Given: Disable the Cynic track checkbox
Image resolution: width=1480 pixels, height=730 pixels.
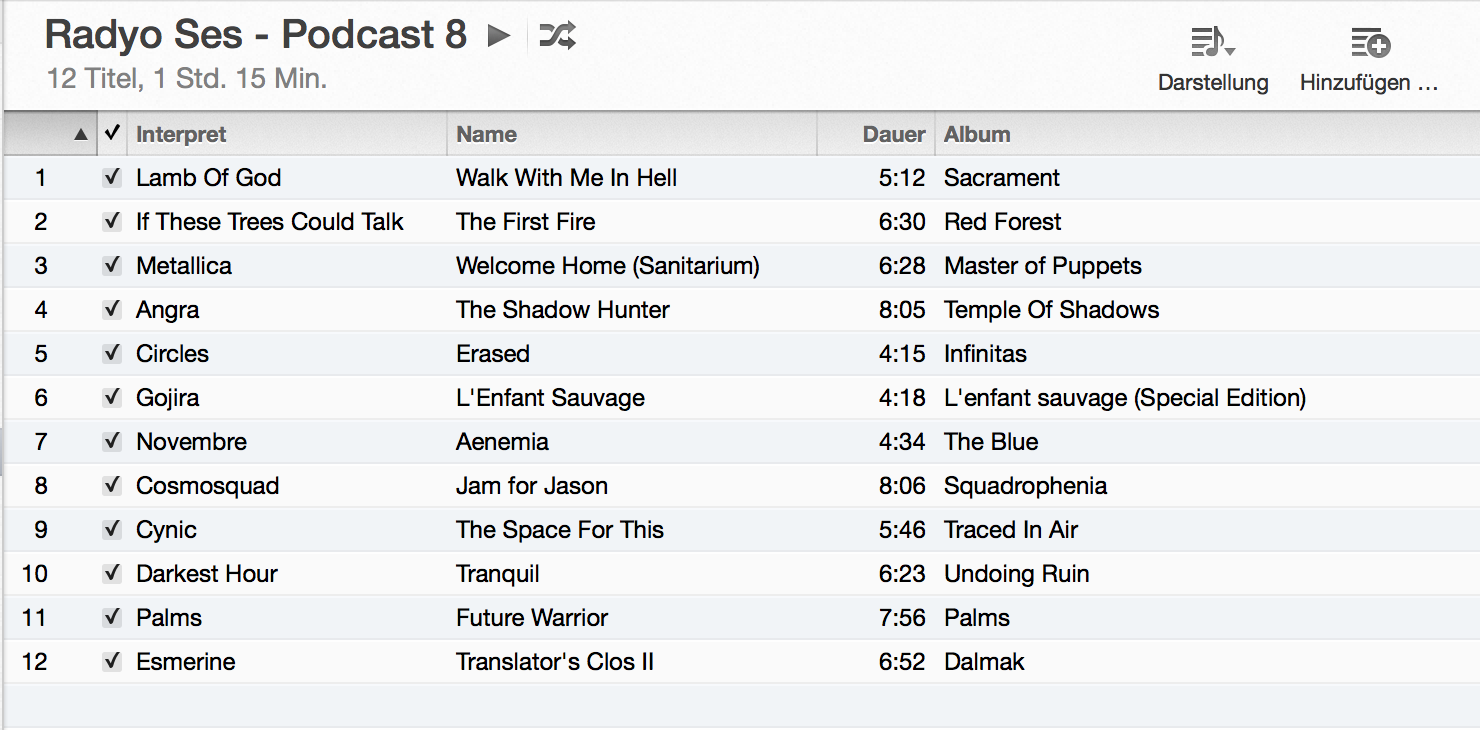Looking at the screenshot, I should point(112,530).
